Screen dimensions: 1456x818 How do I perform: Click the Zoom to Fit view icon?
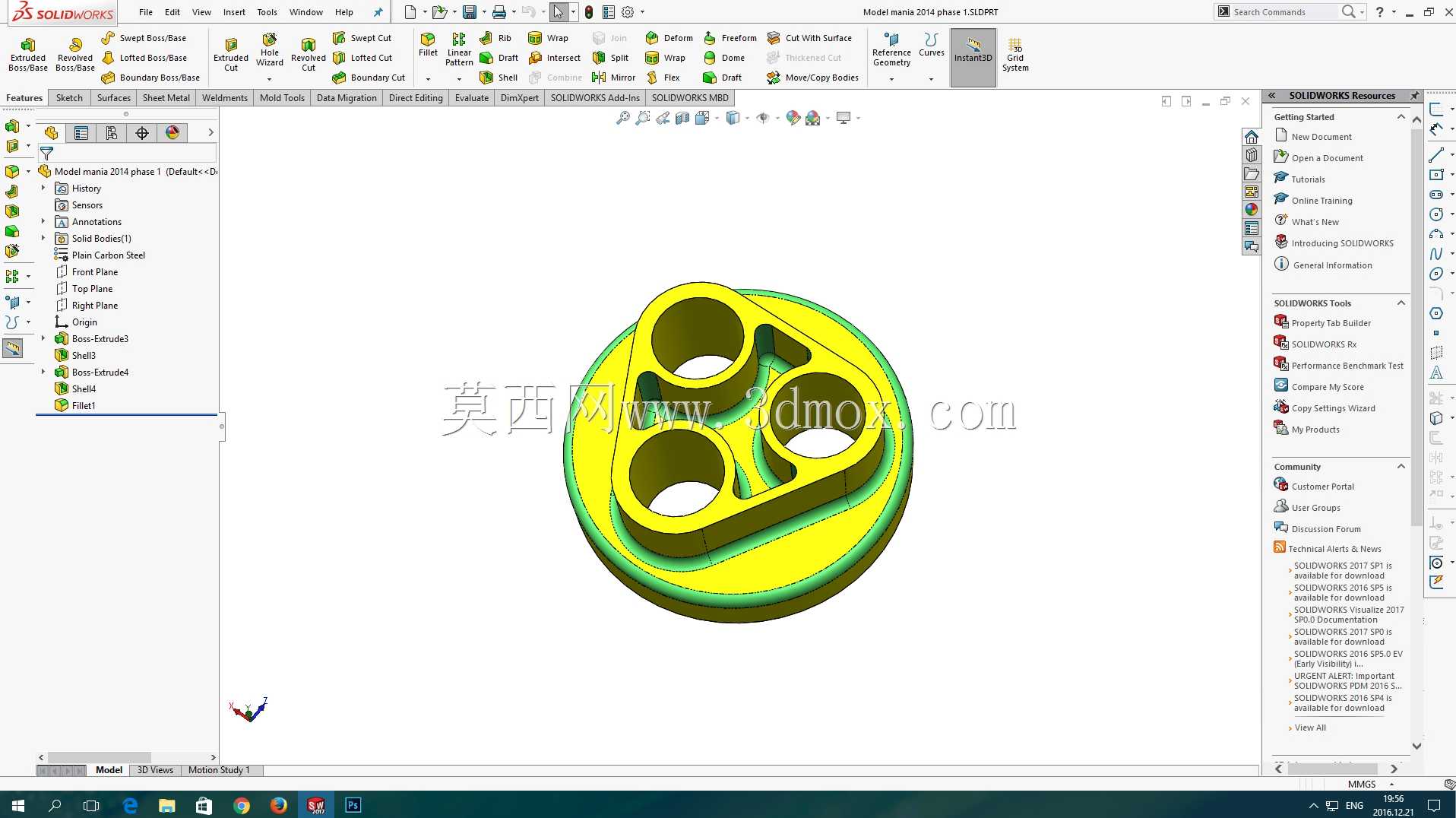tap(622, 118)
